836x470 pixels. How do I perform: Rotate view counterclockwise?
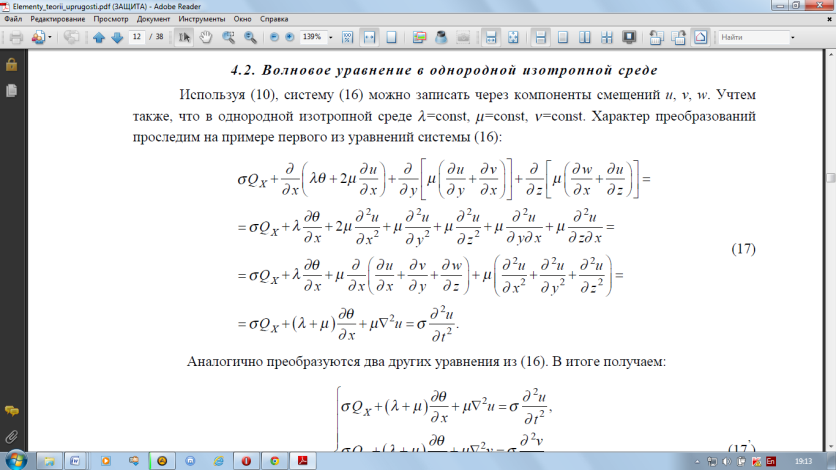click(656, 37)
